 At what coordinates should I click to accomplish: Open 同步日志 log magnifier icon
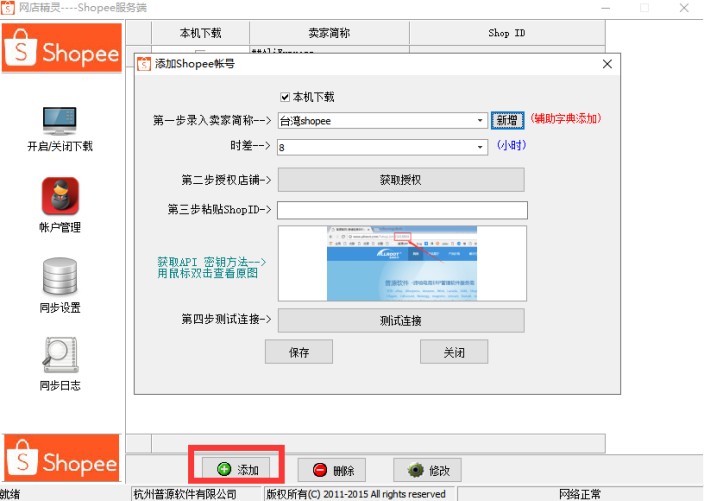60,355
